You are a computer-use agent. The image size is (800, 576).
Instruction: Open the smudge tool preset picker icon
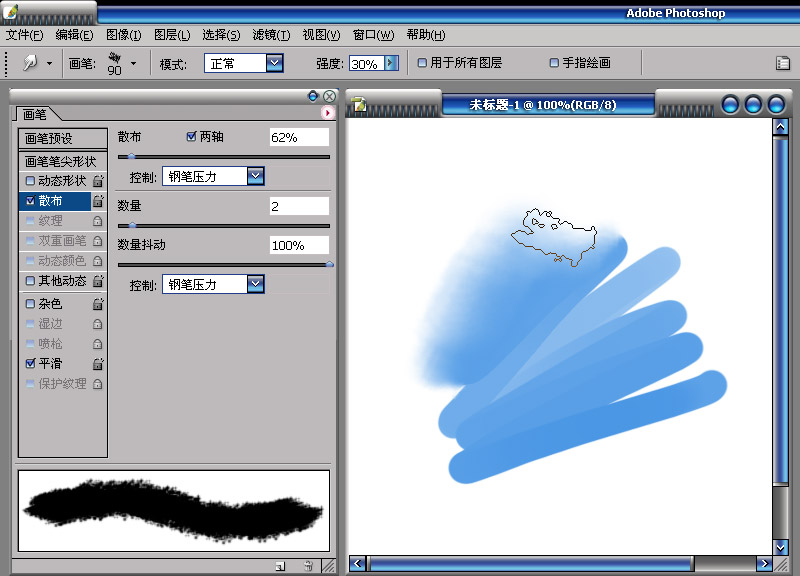(x=30, y=63)
